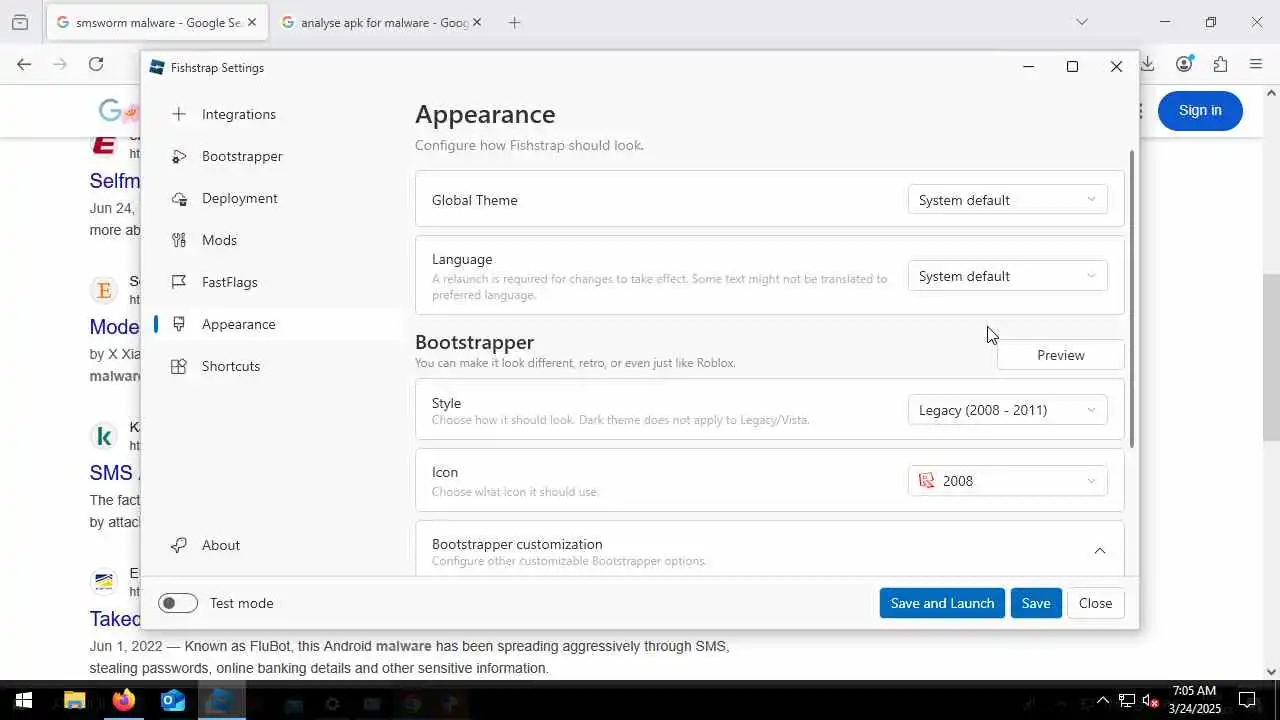
Task: Click the Fishstrap Settings title bar icon
Action: pyautogui.click(x=157, y=67)
